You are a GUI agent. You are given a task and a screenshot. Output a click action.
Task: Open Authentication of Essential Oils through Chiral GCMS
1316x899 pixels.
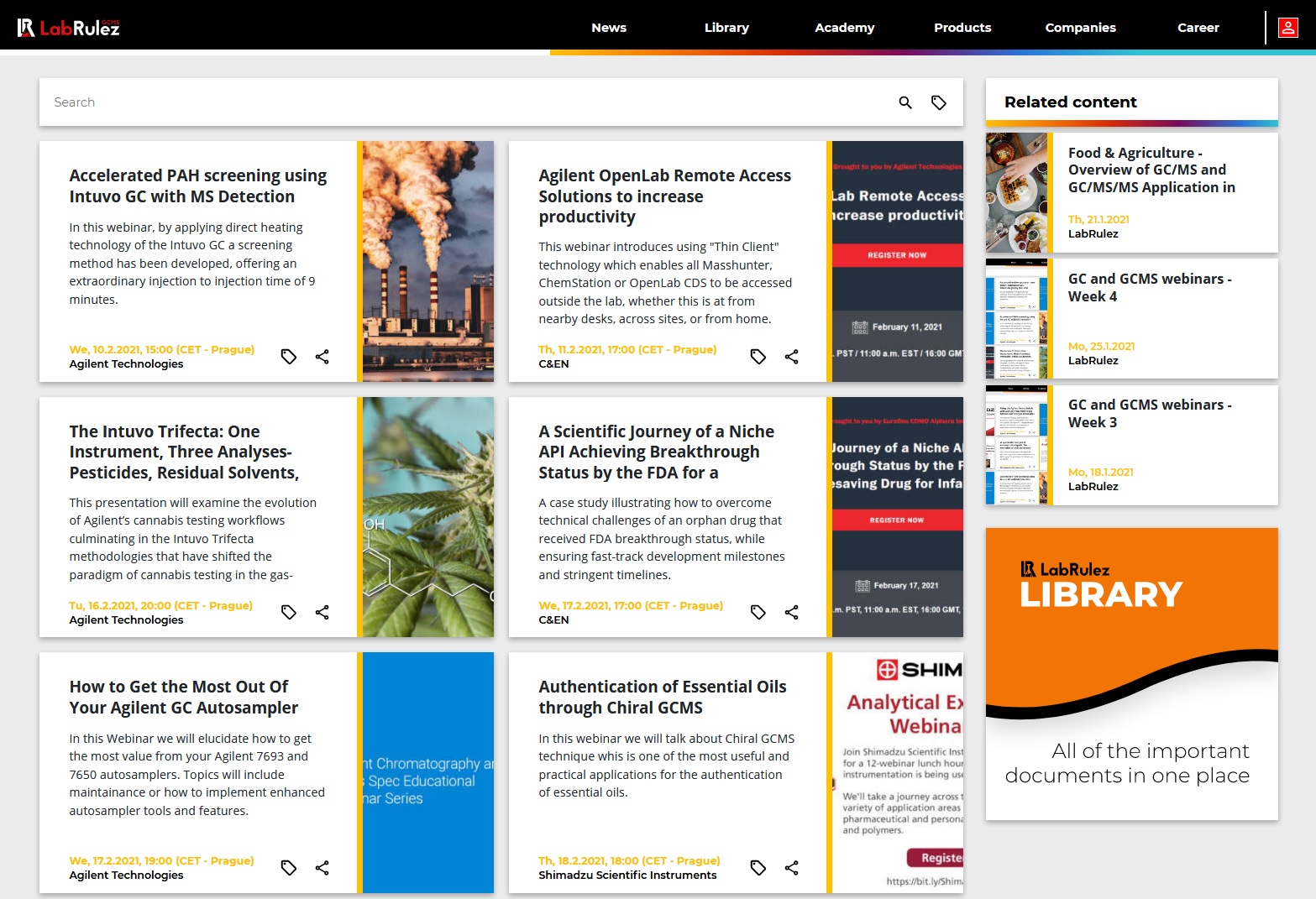(x=663, y=697)
